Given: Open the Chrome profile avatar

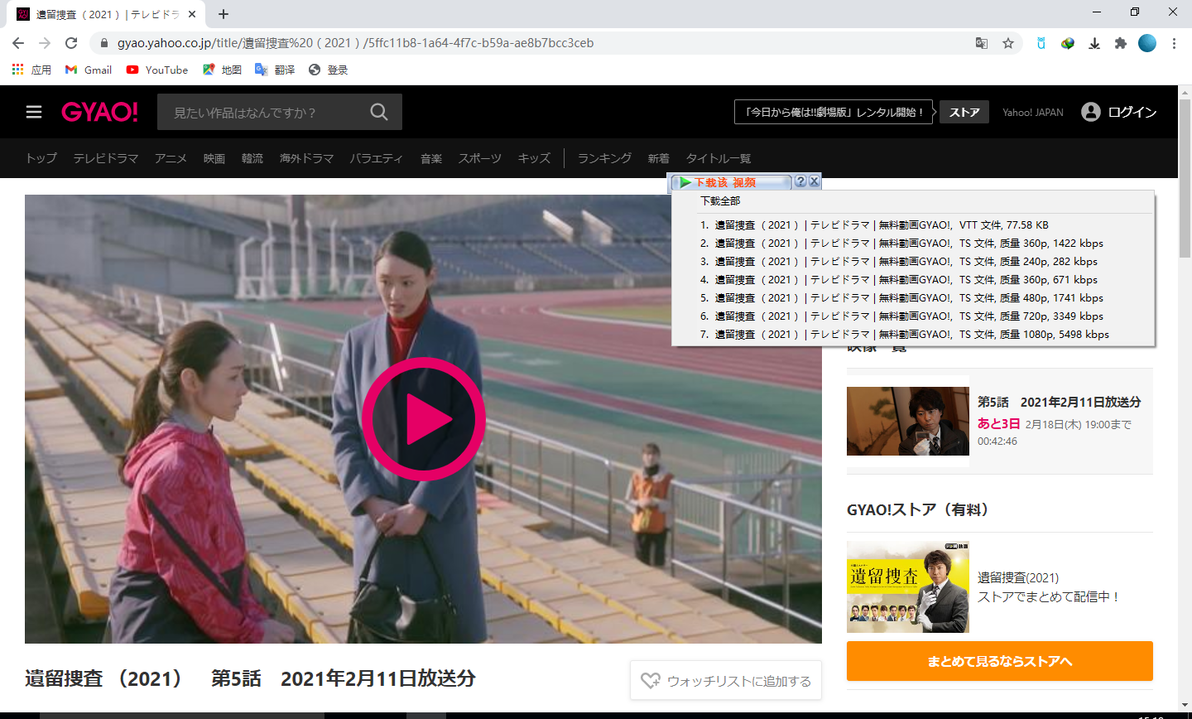Looking at the screenshot, I should tap(1147, 43).
